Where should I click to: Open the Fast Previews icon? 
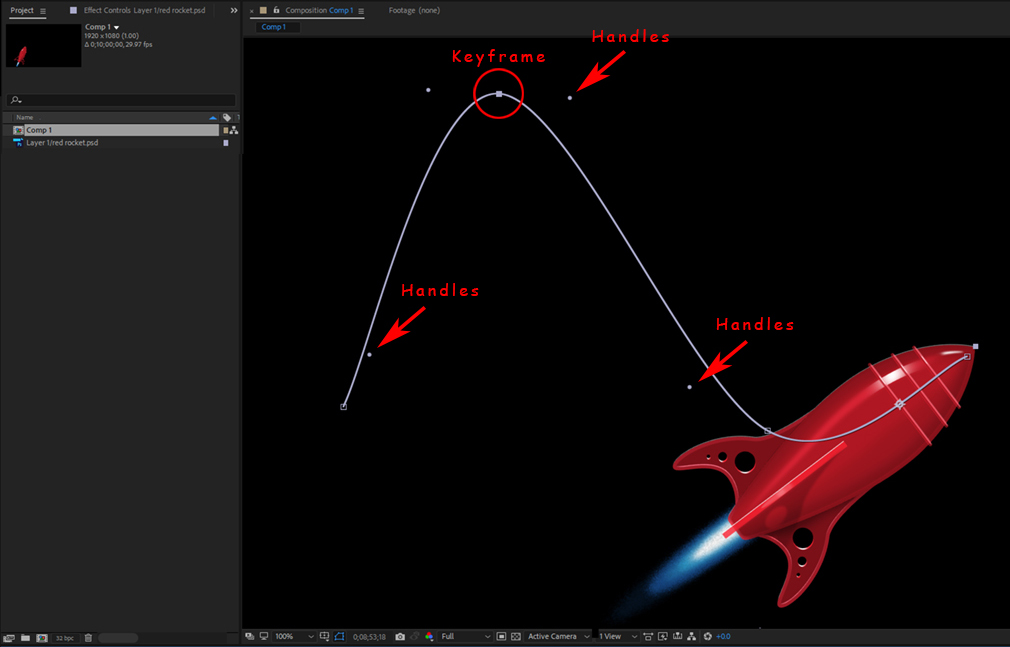(x=663, y=636)
